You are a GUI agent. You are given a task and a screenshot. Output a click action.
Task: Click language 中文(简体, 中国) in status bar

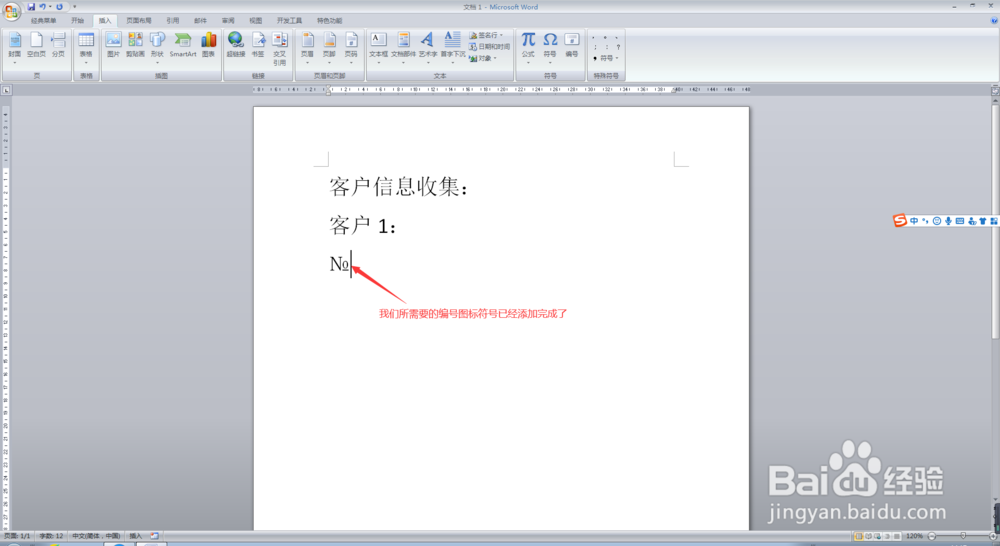[96, 536]
